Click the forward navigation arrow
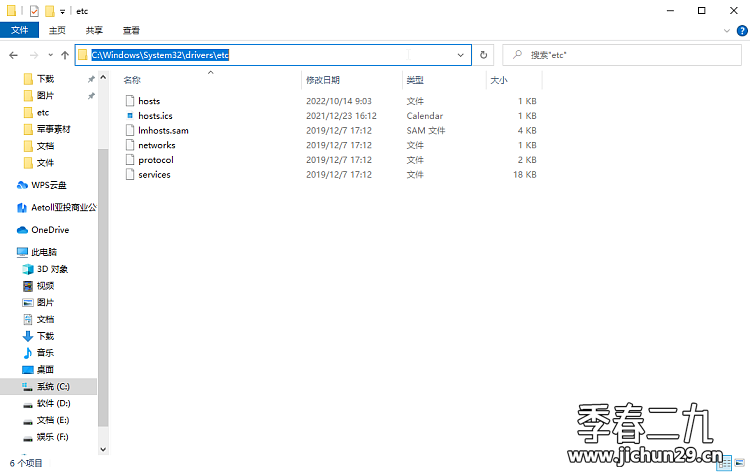Screen dimensions: 750x472 pyautogui.click(x=34, y=55)
